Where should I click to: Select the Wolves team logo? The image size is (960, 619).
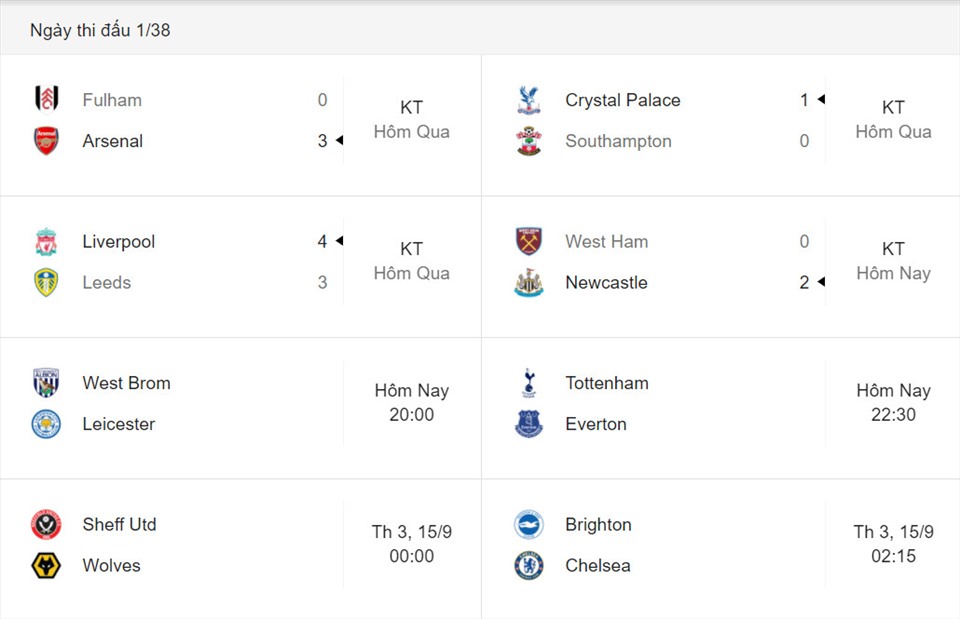click(47, 565)
